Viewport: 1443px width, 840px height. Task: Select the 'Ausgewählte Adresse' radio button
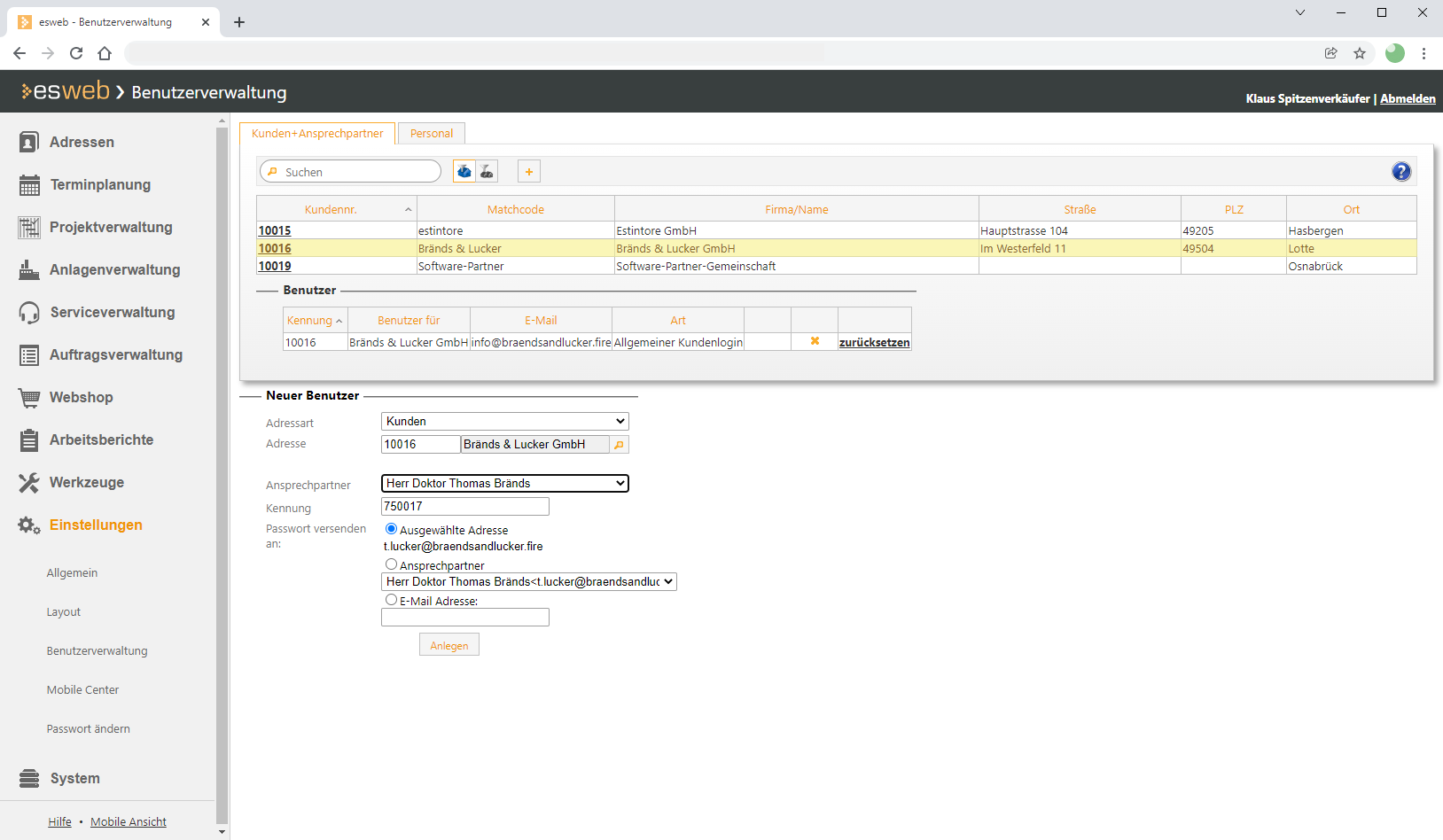click(x=391, y=529)
